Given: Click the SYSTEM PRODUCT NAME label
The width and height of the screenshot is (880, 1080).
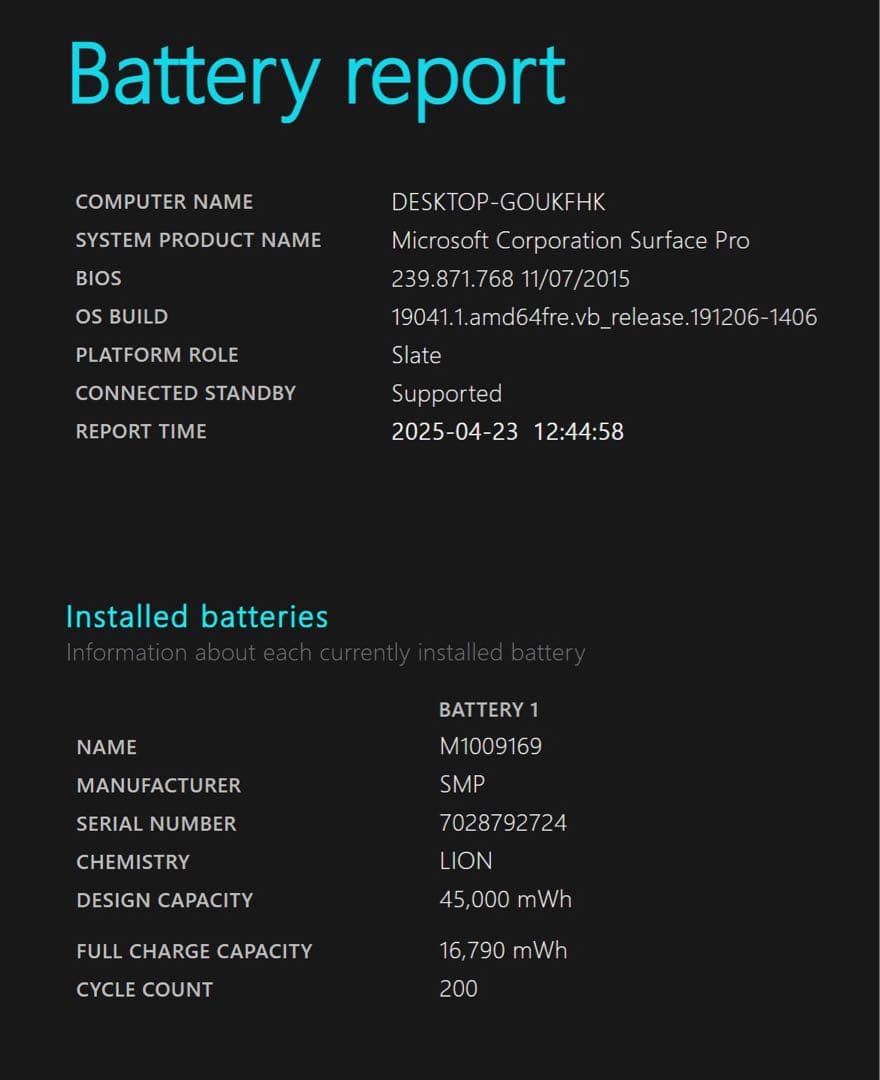Looking at the screenshot, I should click(x=198, y=240).
